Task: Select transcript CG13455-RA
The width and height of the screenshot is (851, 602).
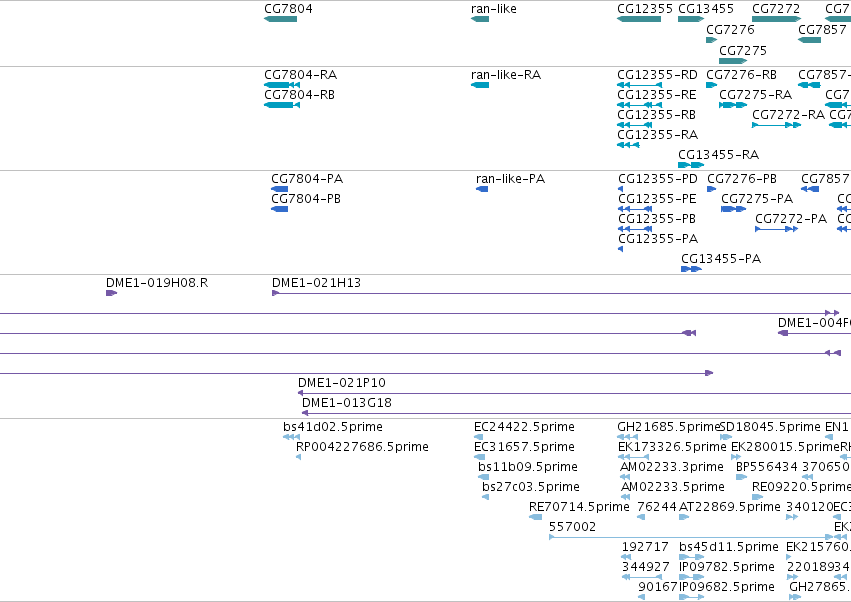Action: [719, 155]
